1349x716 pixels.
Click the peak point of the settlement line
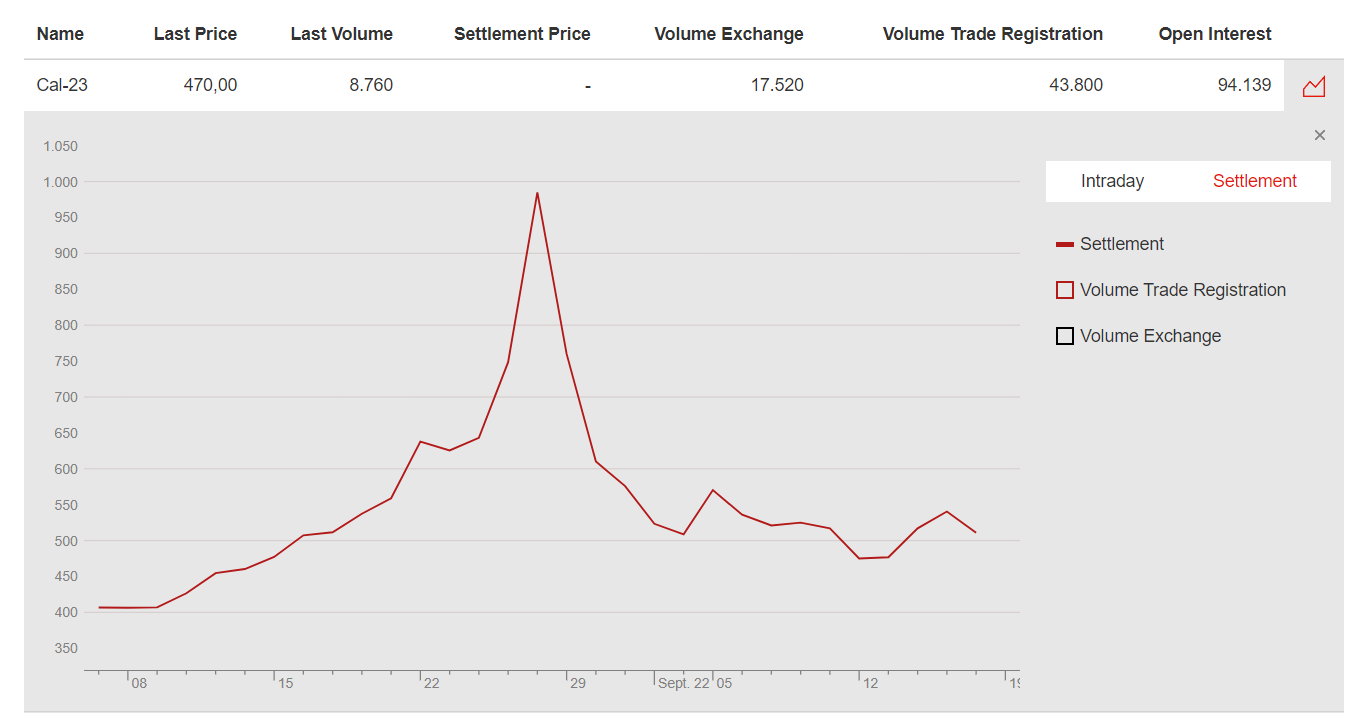pos(537,193)
